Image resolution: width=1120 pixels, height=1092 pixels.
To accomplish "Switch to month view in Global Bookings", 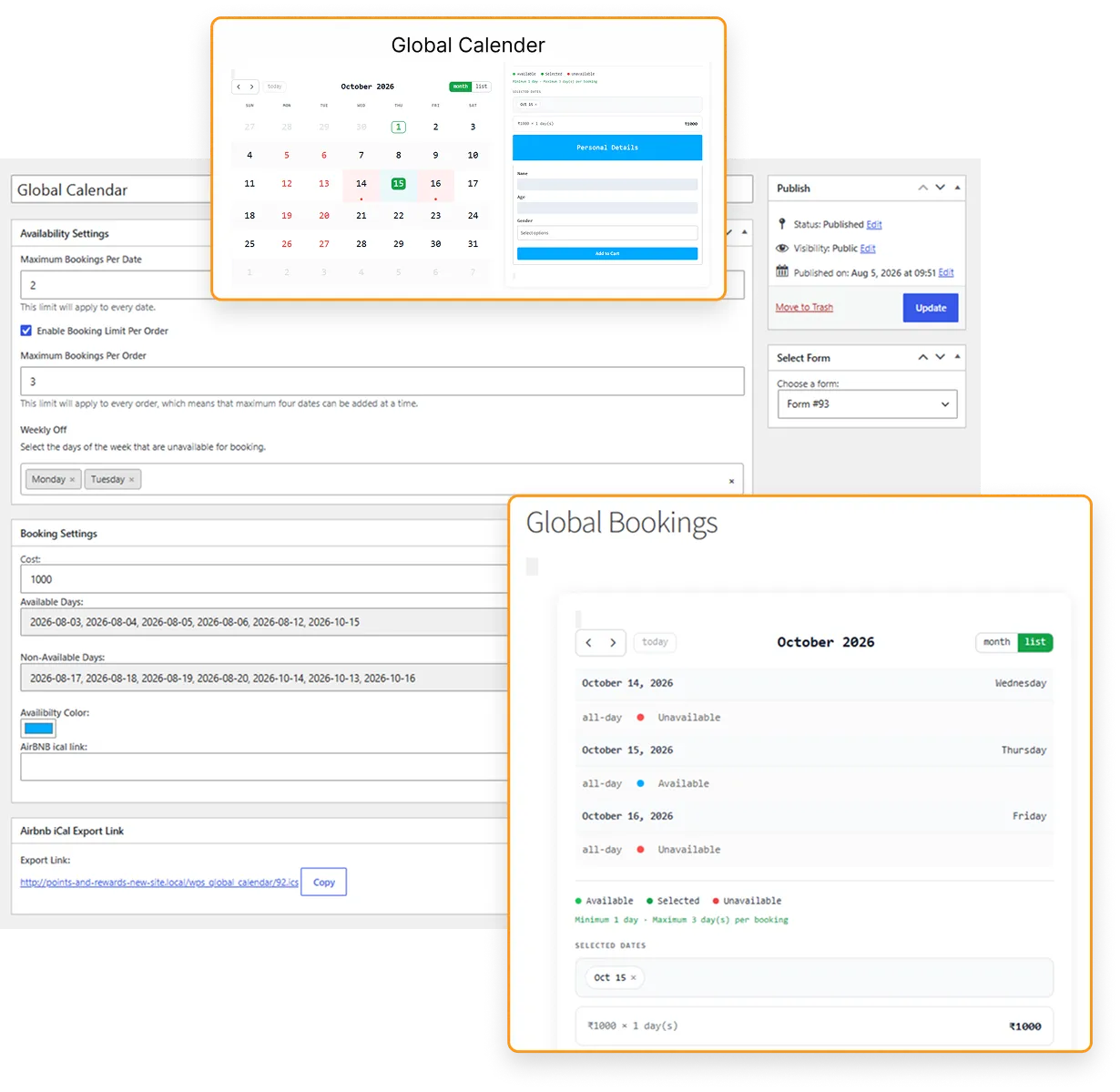I will [x=996, y=642].
